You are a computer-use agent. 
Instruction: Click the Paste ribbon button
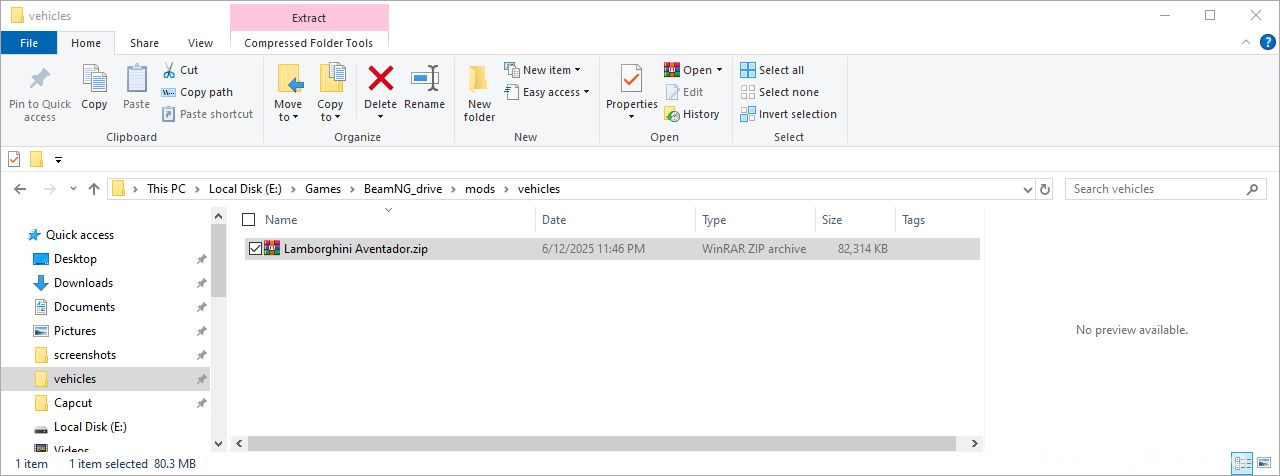(x=136, y=88)
